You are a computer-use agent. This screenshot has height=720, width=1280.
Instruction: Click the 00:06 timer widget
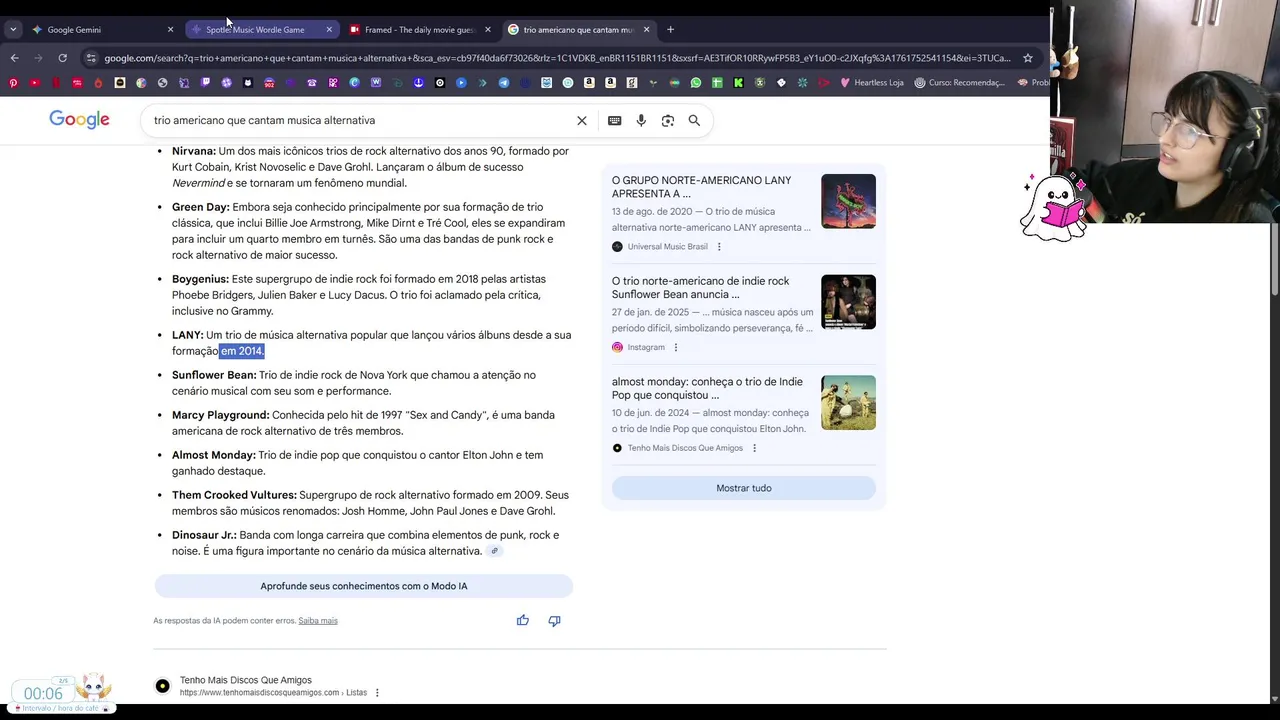(x=43, y=693)
